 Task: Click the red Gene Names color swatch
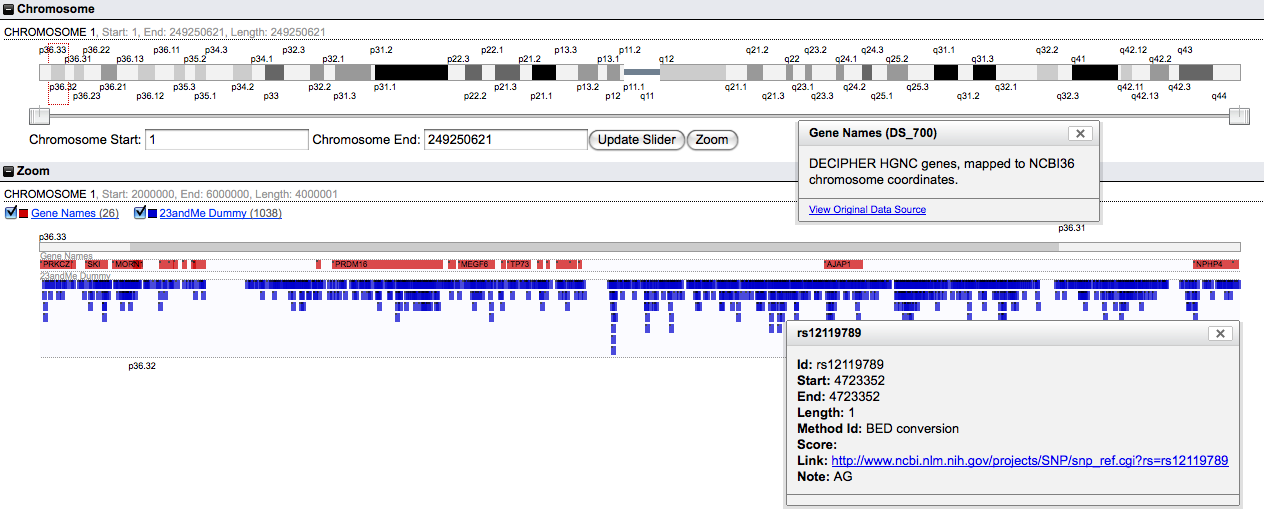[24, 214]
